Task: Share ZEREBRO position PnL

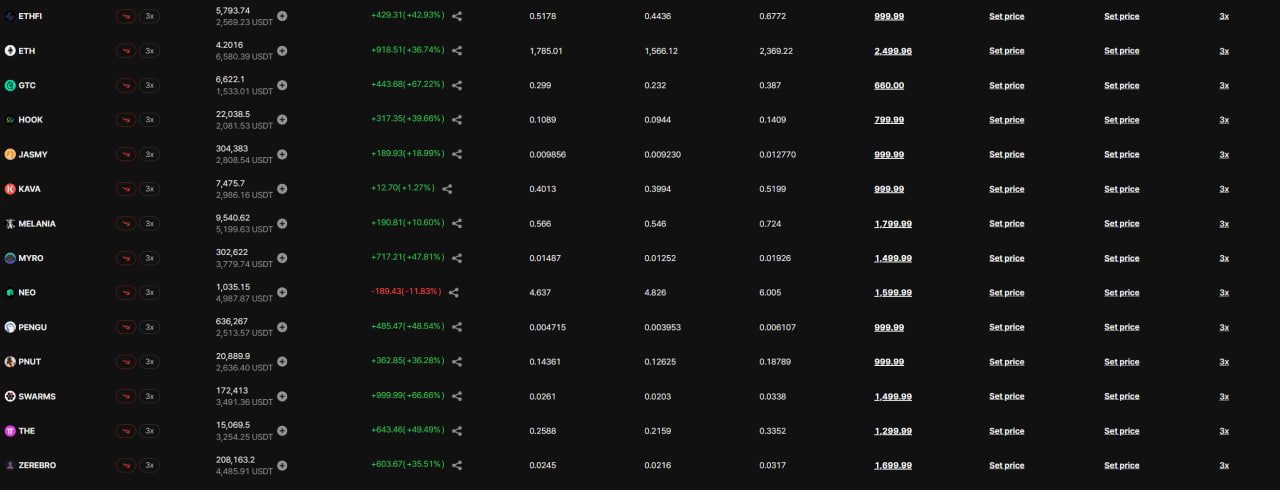Action: 457,465
